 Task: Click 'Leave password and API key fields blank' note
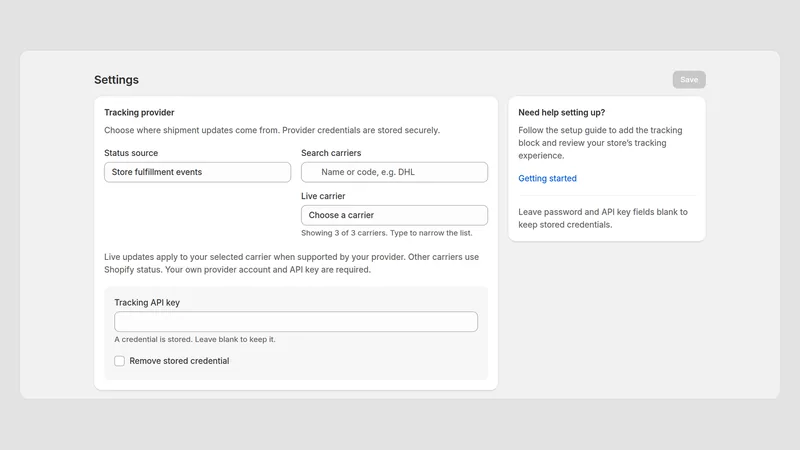click(x=603, y=218)
